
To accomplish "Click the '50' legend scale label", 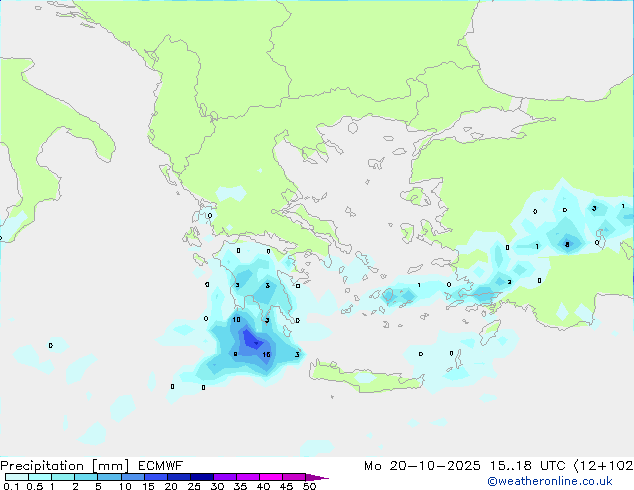I will point(309,486).
